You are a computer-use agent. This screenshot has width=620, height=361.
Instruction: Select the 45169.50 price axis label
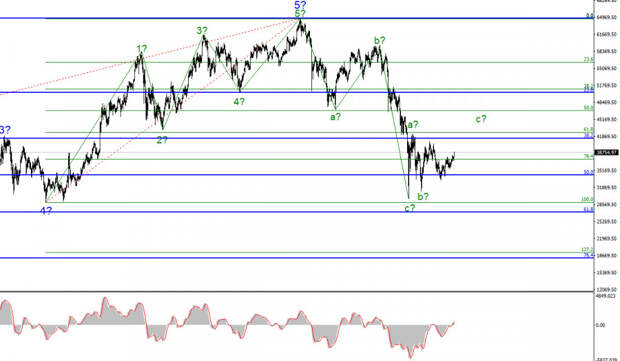pyautogui.click(x=607, y=119)
